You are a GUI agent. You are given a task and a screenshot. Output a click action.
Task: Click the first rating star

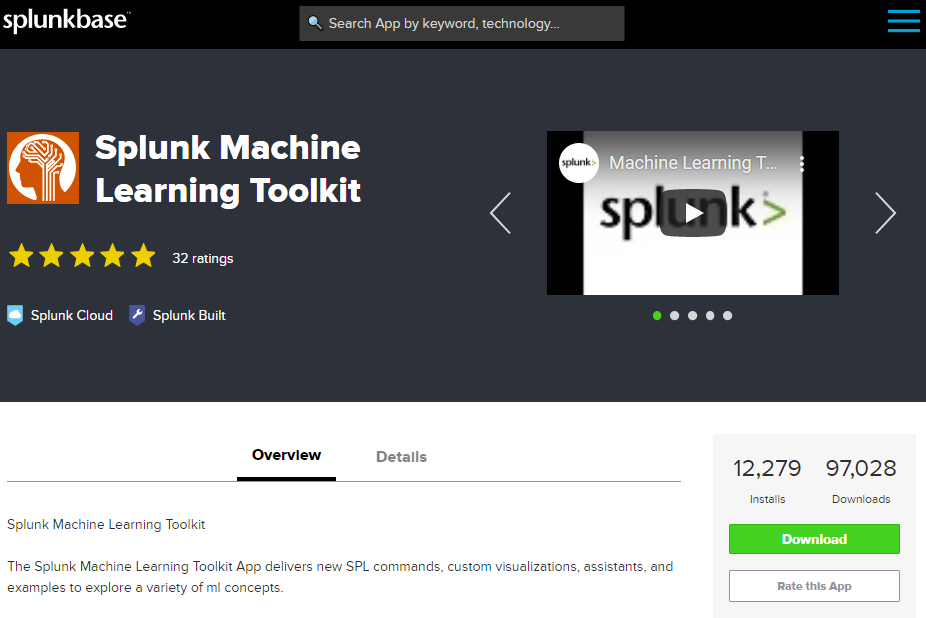21,256
